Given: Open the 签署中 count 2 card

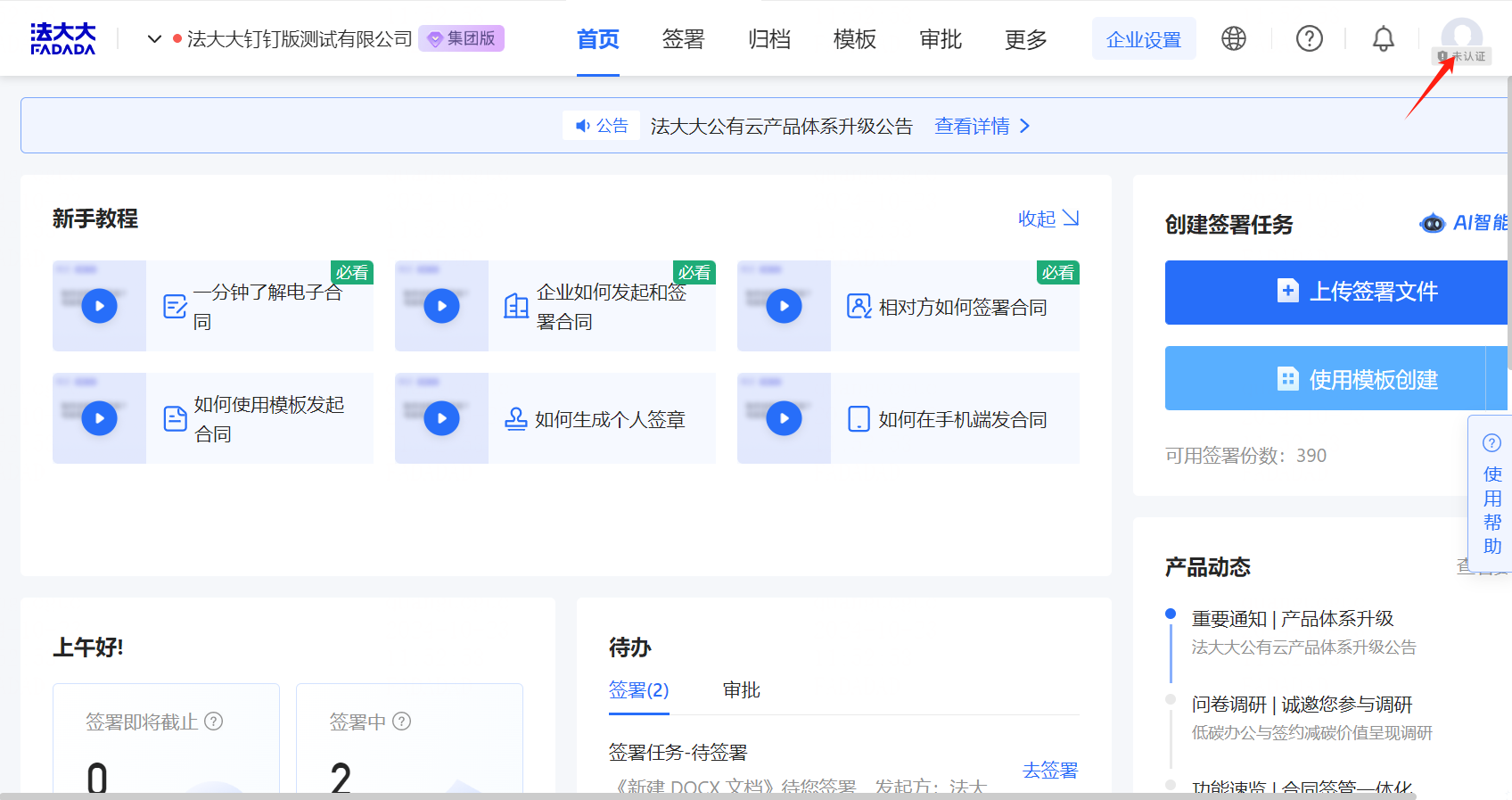Looking at the screenshot, I should pyautogui.click(x=409, y=738).
